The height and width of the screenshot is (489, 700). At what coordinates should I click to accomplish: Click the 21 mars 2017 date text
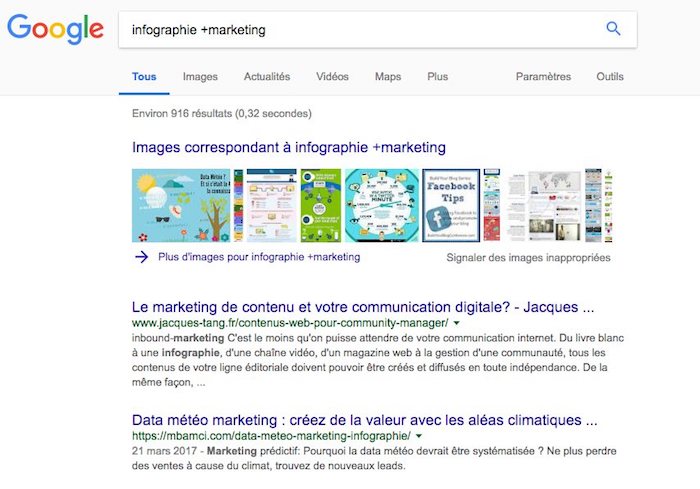click(x=164, y=451)
